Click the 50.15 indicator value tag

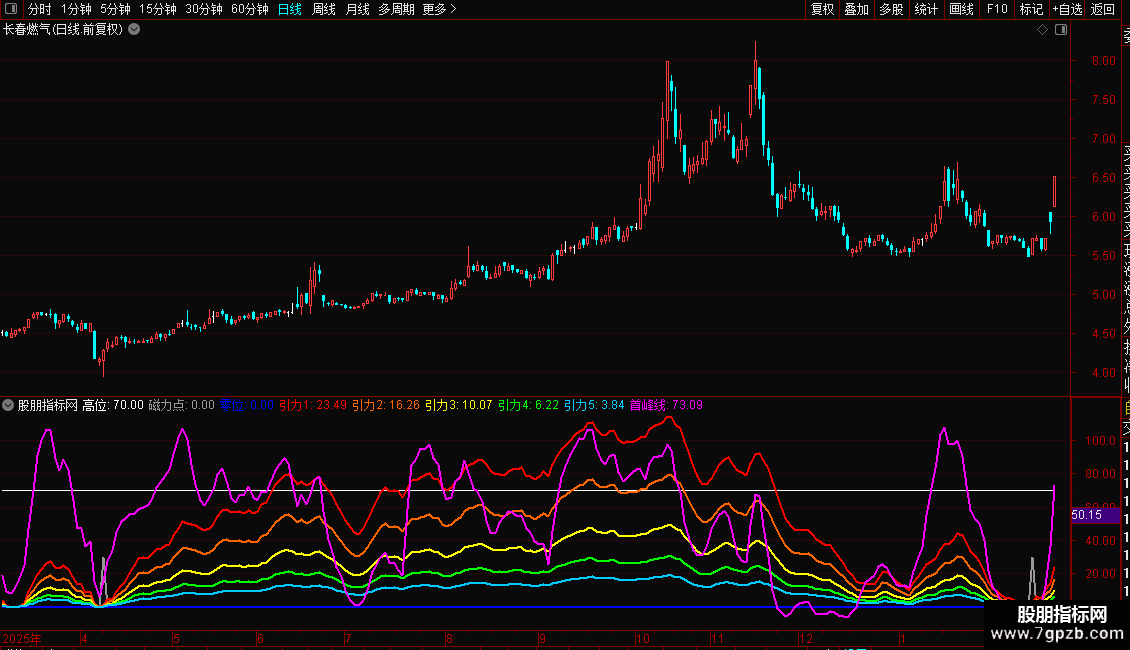click(x=1095, y=515)
